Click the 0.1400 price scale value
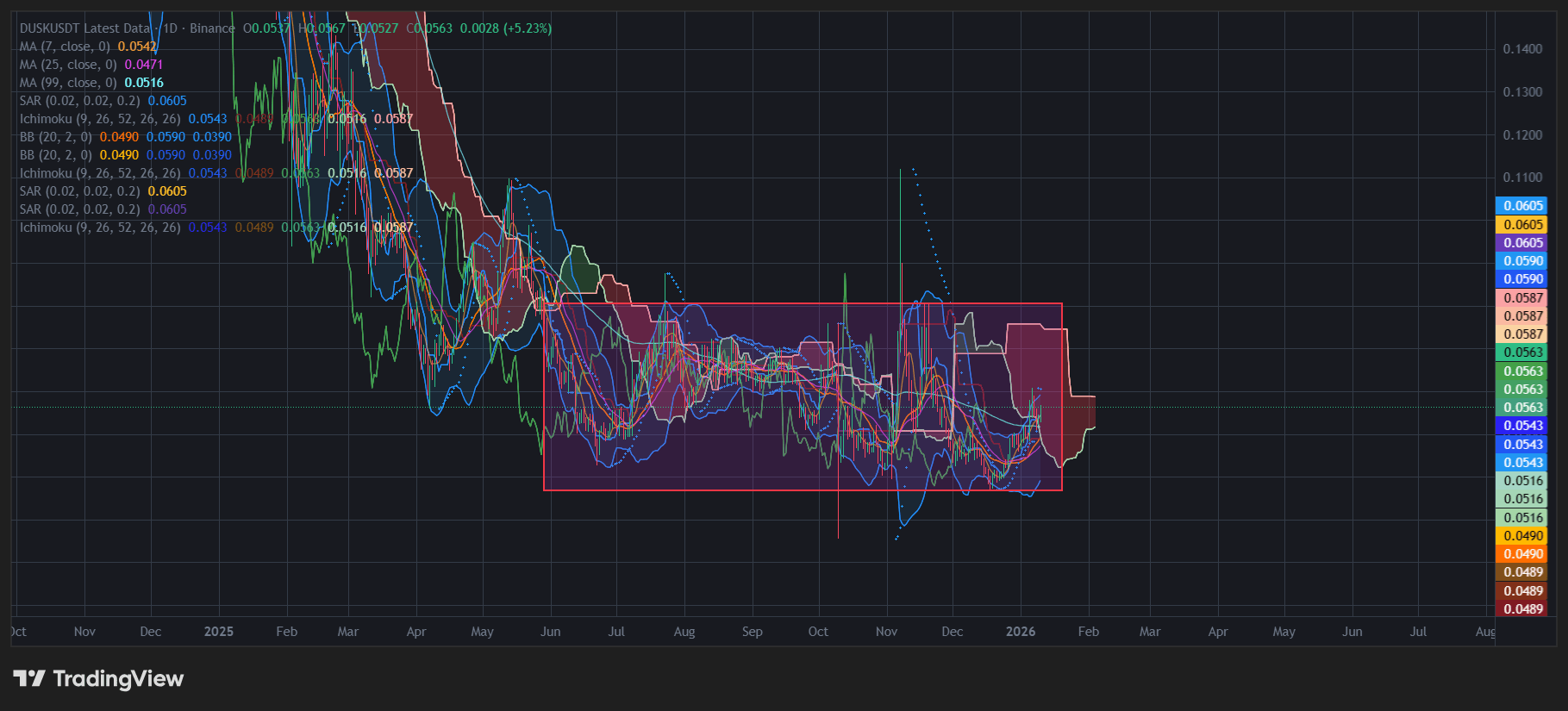Viewport: 1568px width, 711px height. click(1522, 49)
